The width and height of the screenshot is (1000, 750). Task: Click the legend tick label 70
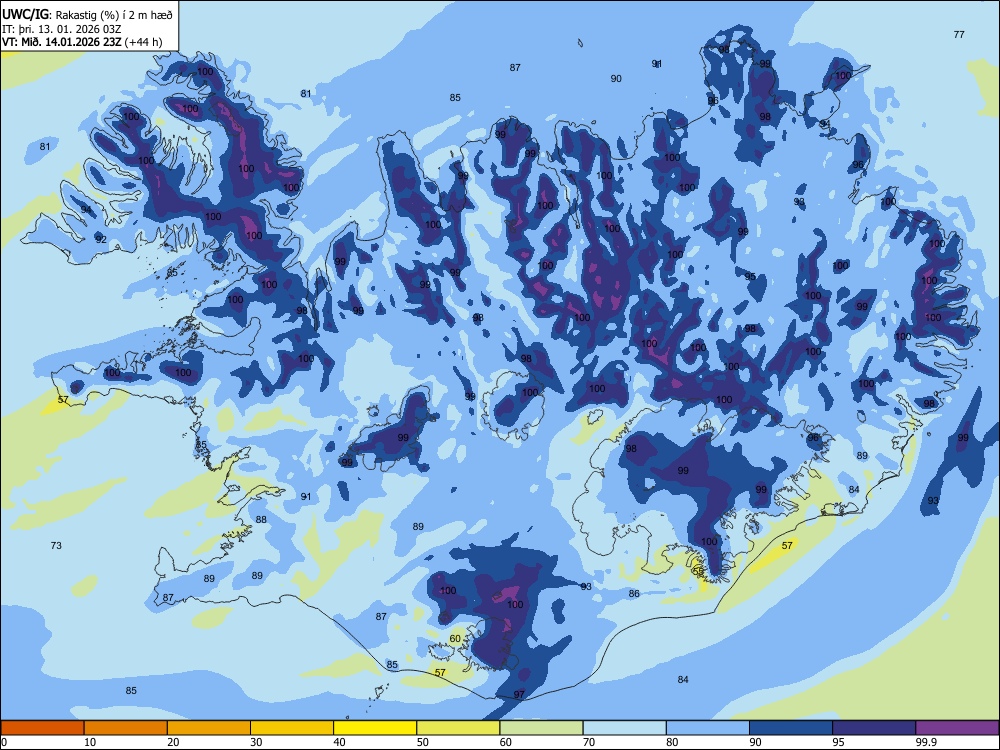tap(589, 742)
